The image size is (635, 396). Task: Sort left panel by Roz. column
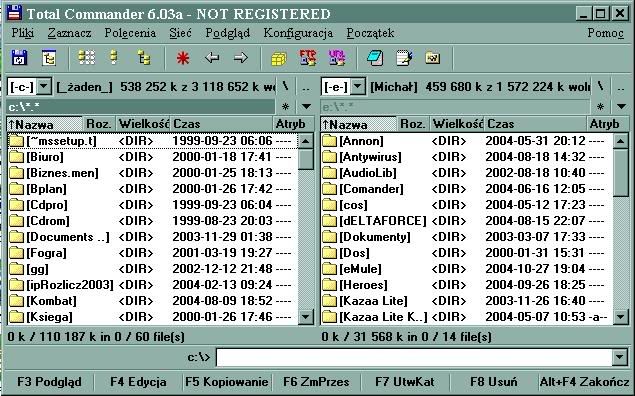point(99,124)
